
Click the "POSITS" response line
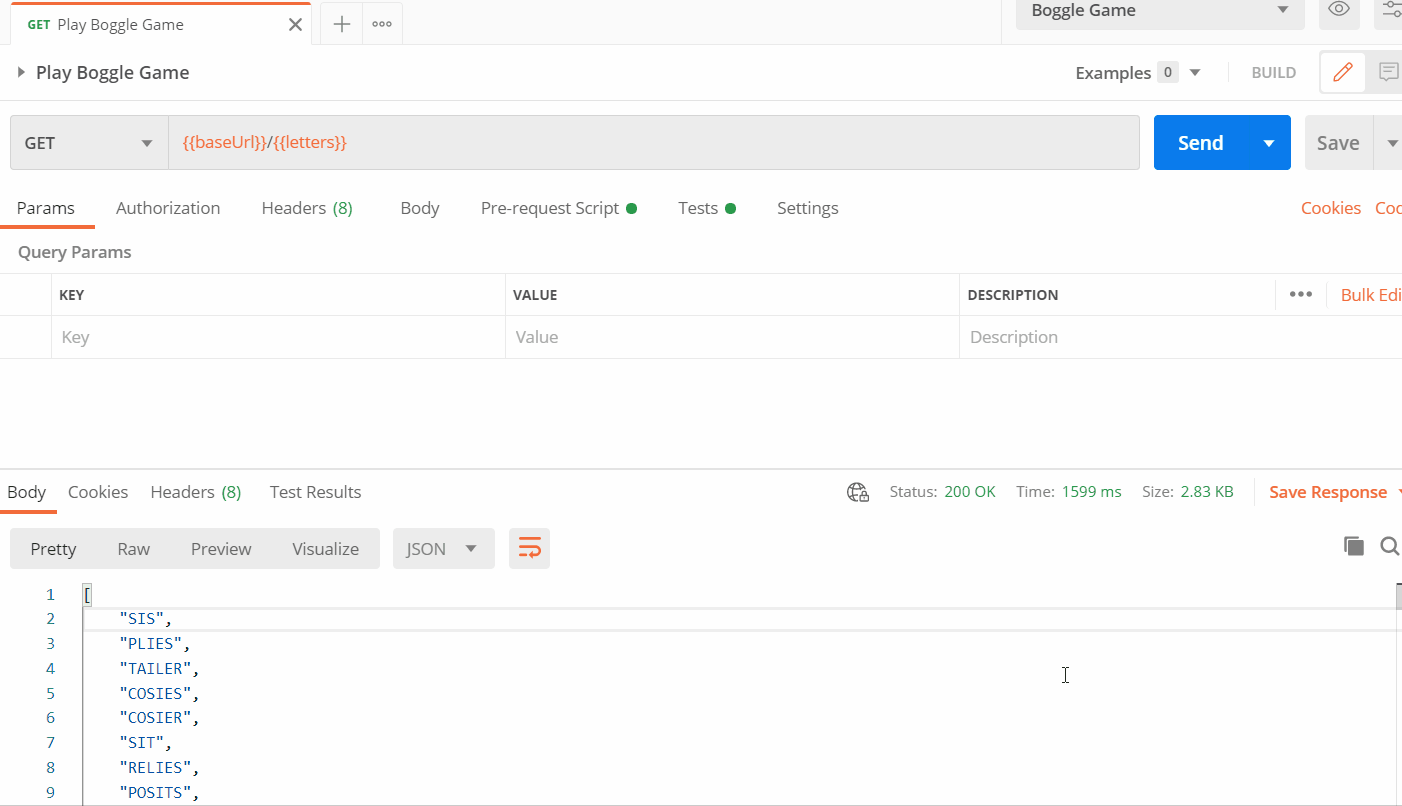[x=160, y=793]
